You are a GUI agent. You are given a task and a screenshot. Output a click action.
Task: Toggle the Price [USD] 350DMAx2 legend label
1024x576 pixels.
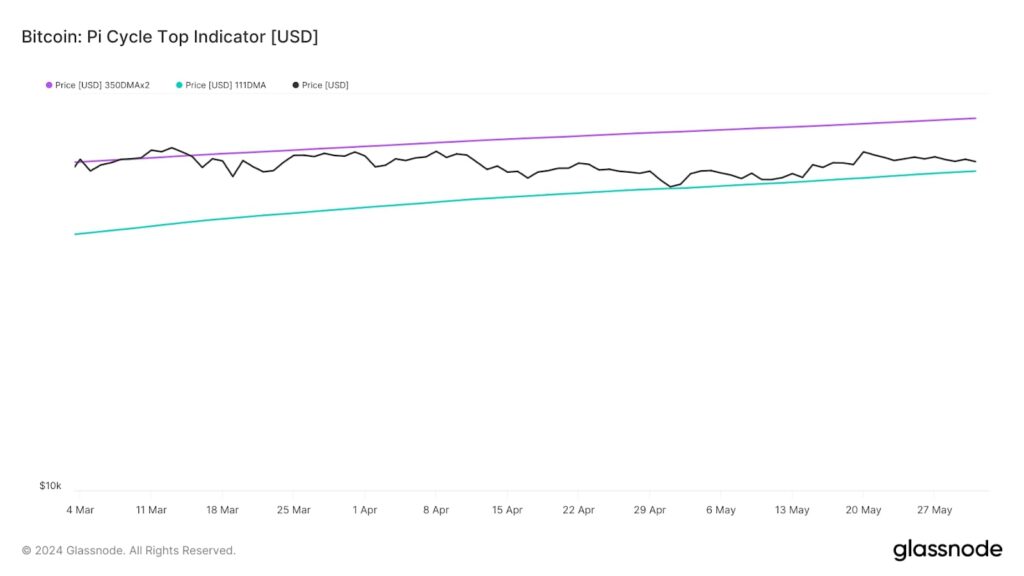[x=102, y=85]
